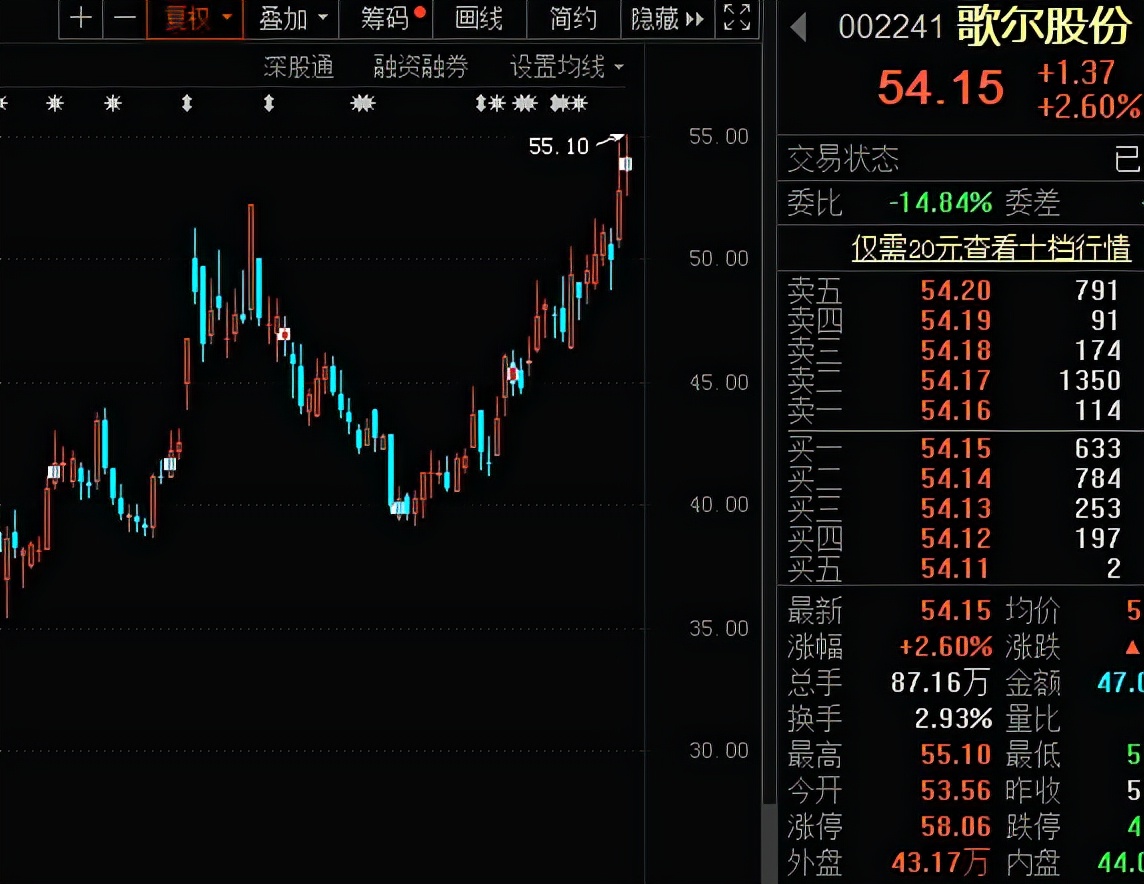Select the 深股通 tab
Viewport: 1144px width, 884px height.
coord(299,67)
